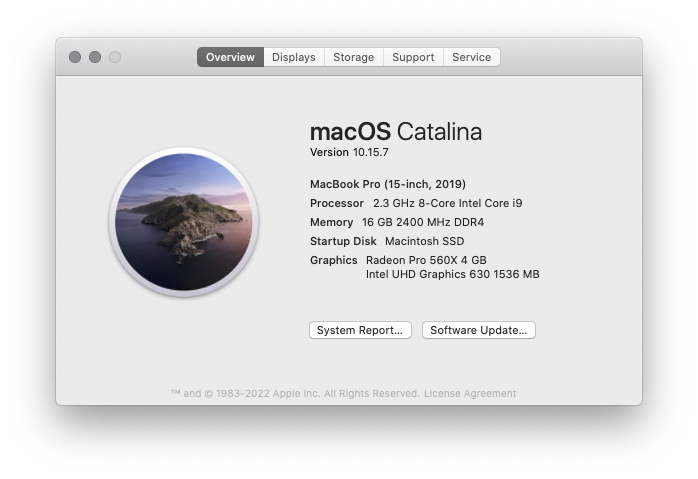Viewport: 698px width, 479px height.
Task: Open the Storage tab
Action: coord(354,57)
